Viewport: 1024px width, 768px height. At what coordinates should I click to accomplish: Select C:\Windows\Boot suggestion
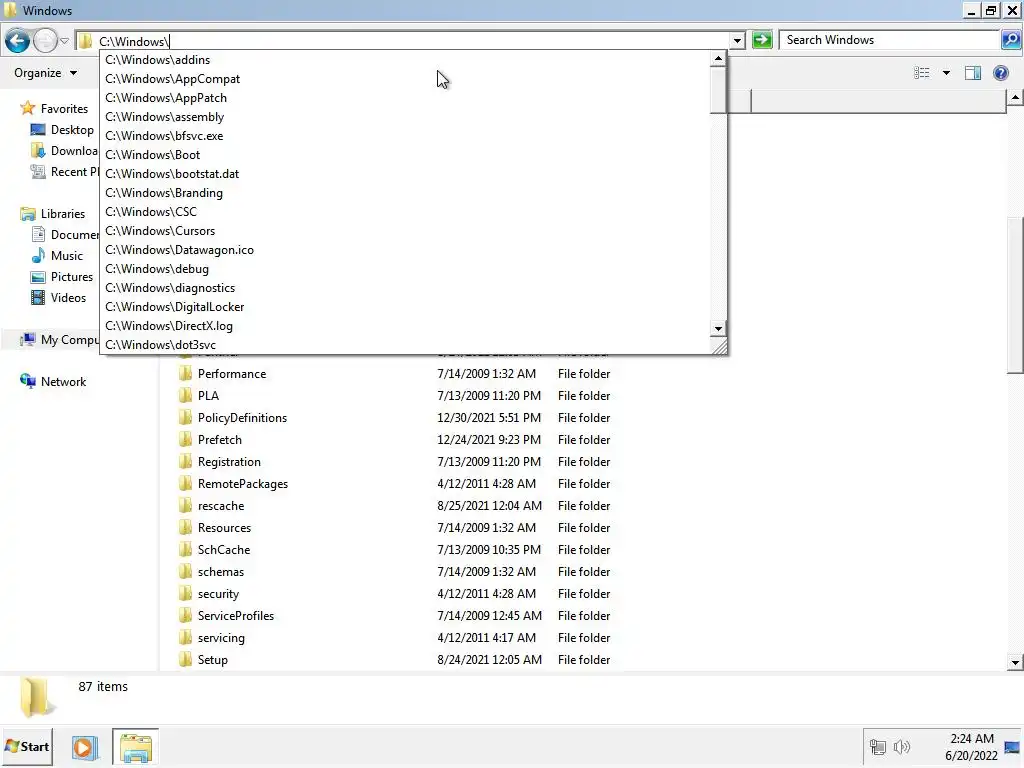point(405,154)
